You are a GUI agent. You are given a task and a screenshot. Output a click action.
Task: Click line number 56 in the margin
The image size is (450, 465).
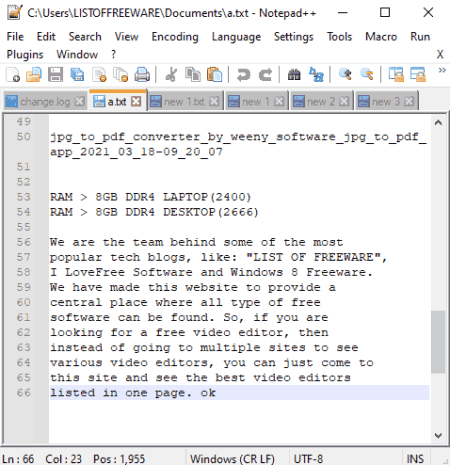[23, 242]
